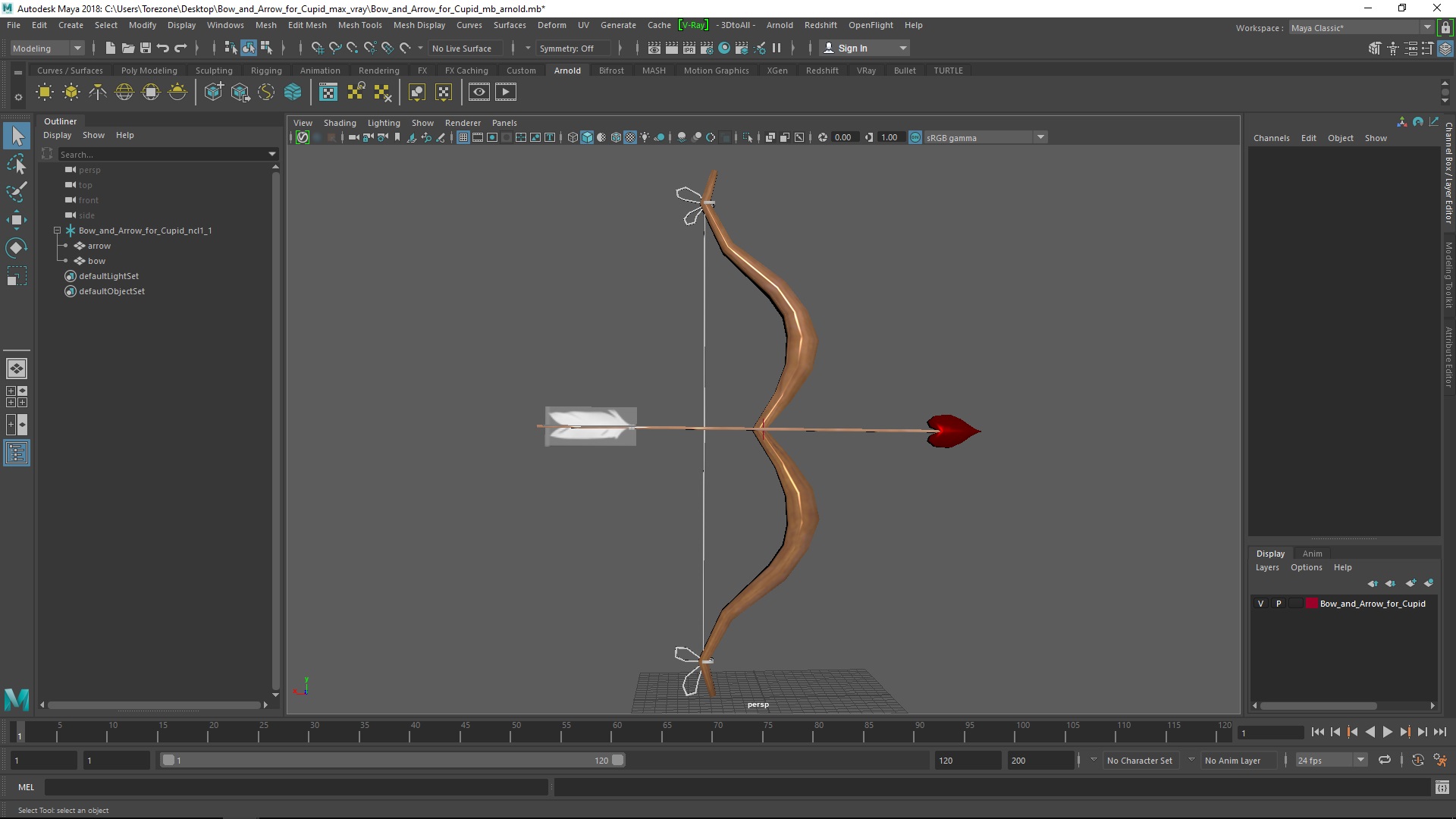Click the Save Scene icon

(146, 48)
